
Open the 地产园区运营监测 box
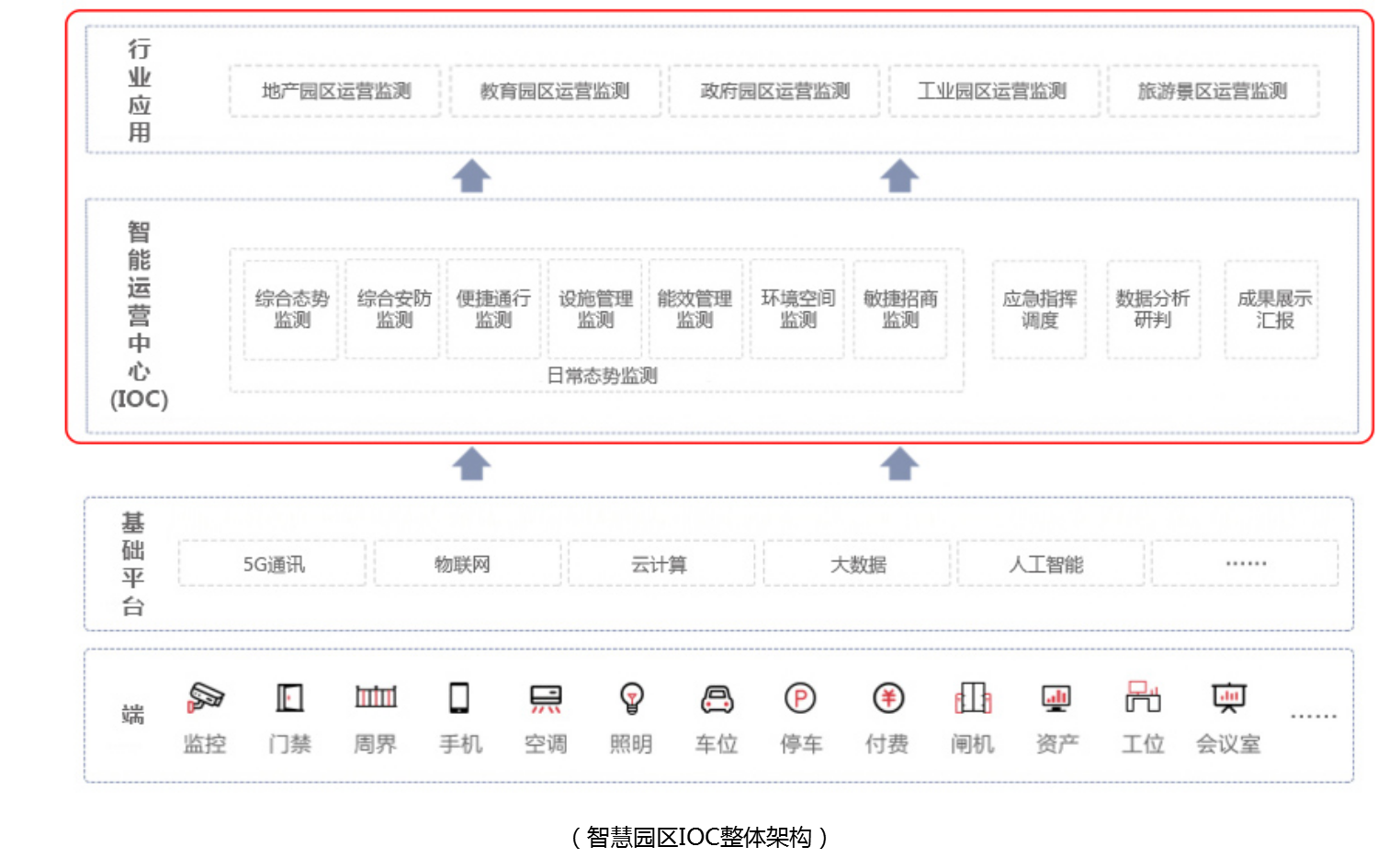335,91
